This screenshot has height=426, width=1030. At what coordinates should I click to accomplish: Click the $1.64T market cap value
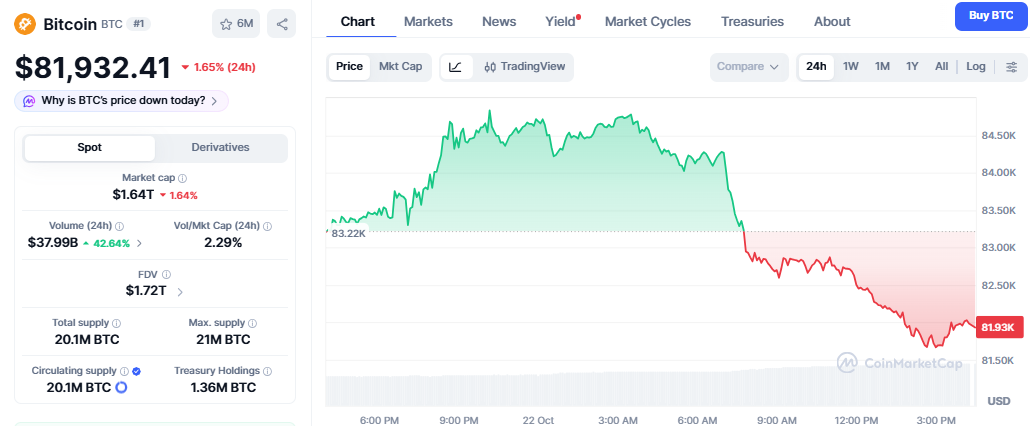(x=133, y=195)
